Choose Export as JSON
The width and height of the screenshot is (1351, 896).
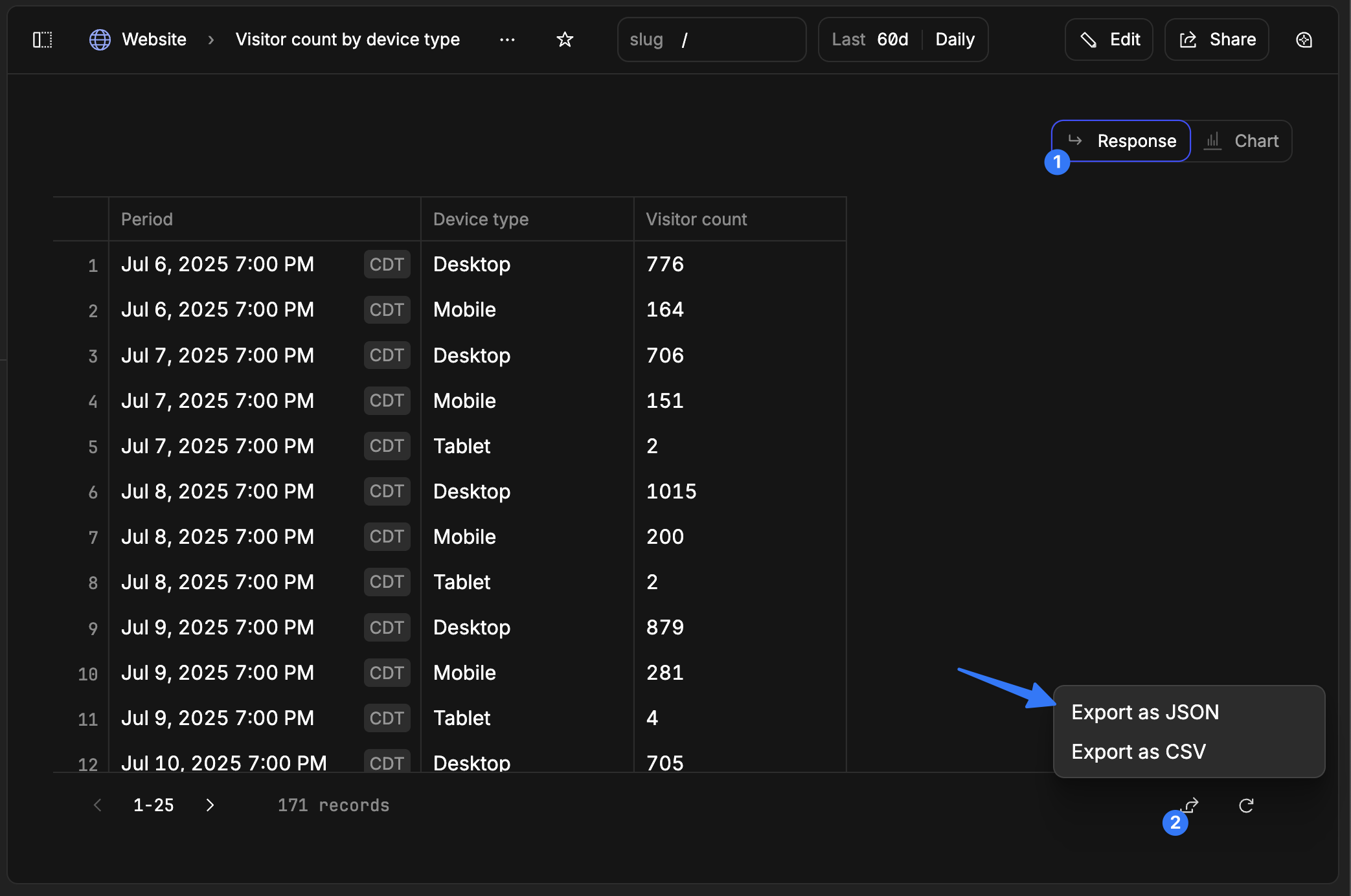(1145, 712)
